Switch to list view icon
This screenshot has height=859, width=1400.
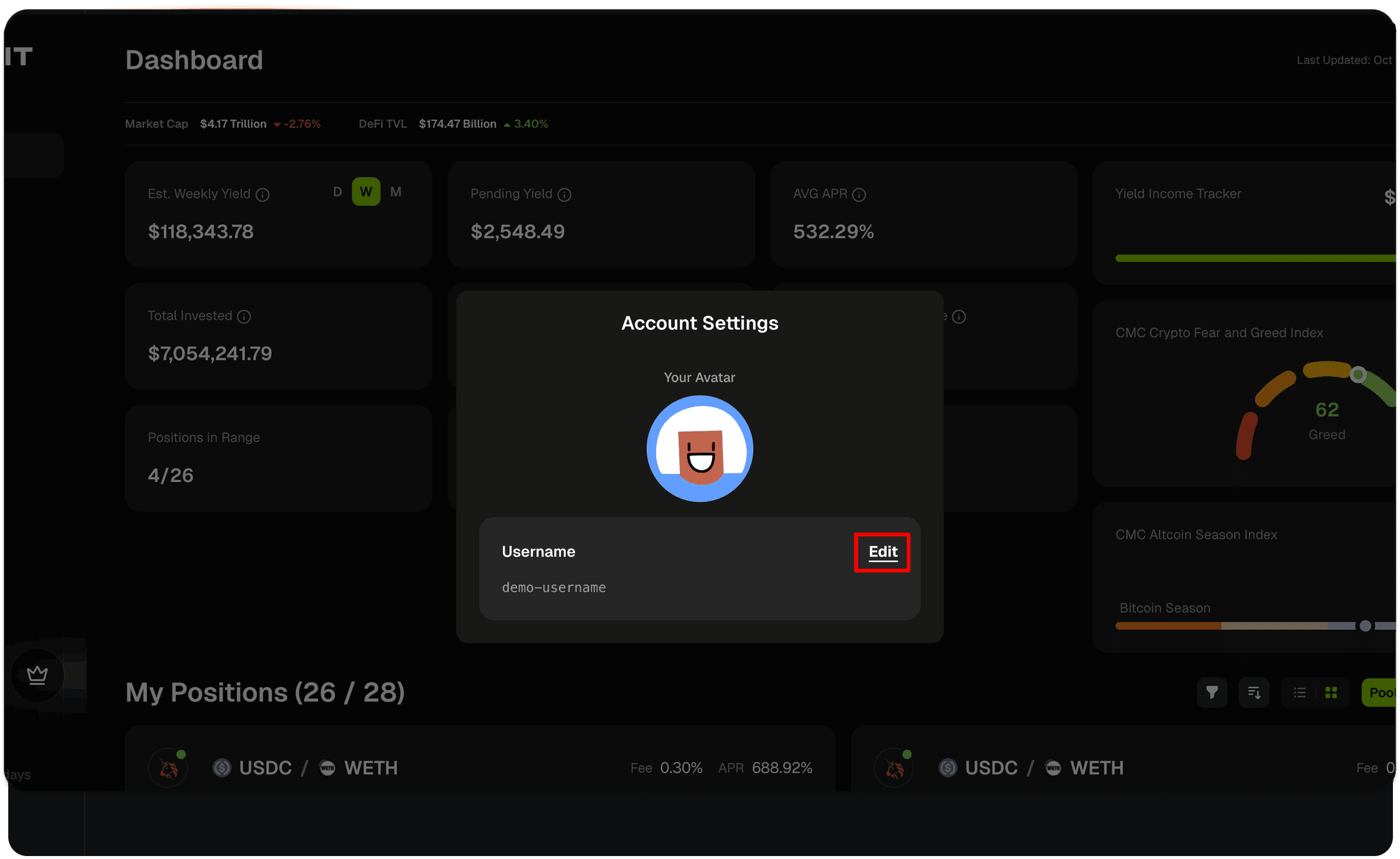click(1299, 693)
